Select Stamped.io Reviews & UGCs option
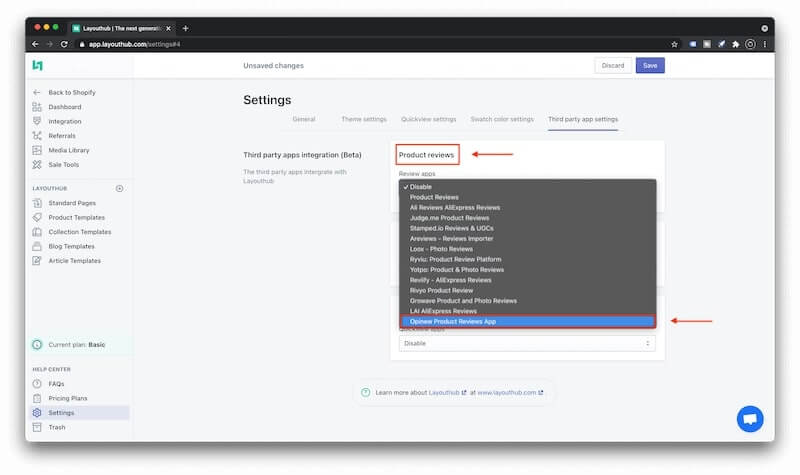800x475 pixels. click(x=528, y=228)
